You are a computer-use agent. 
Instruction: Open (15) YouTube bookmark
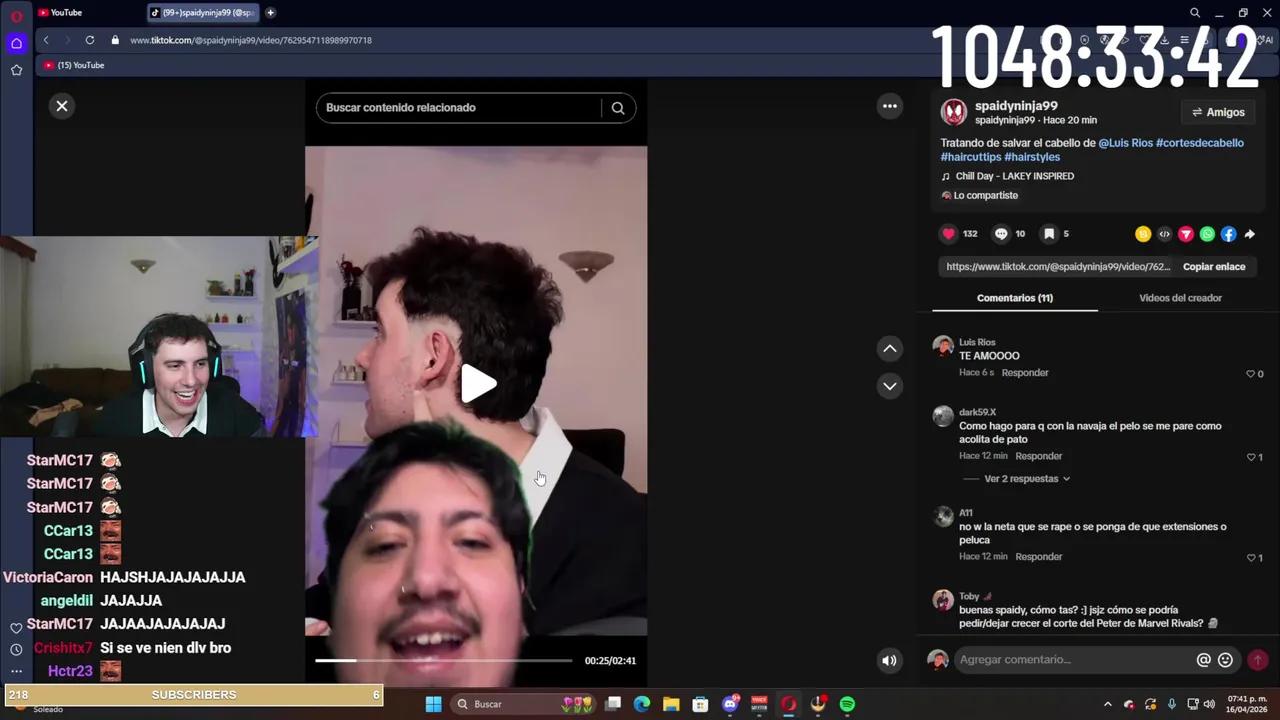(74, 65)
